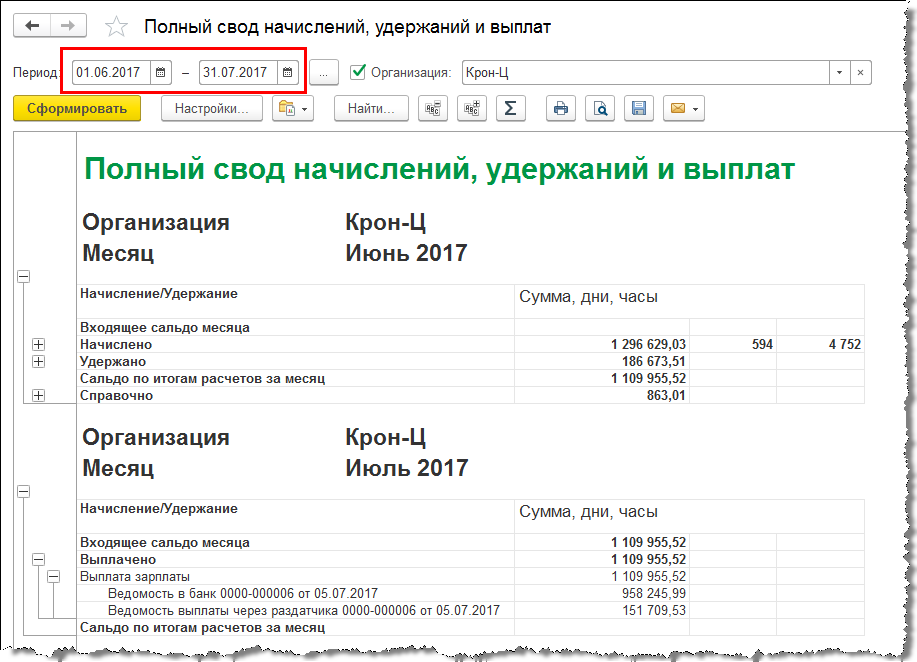
Task: Select the 186 673,51 Удержано cell
Action: 602,361
